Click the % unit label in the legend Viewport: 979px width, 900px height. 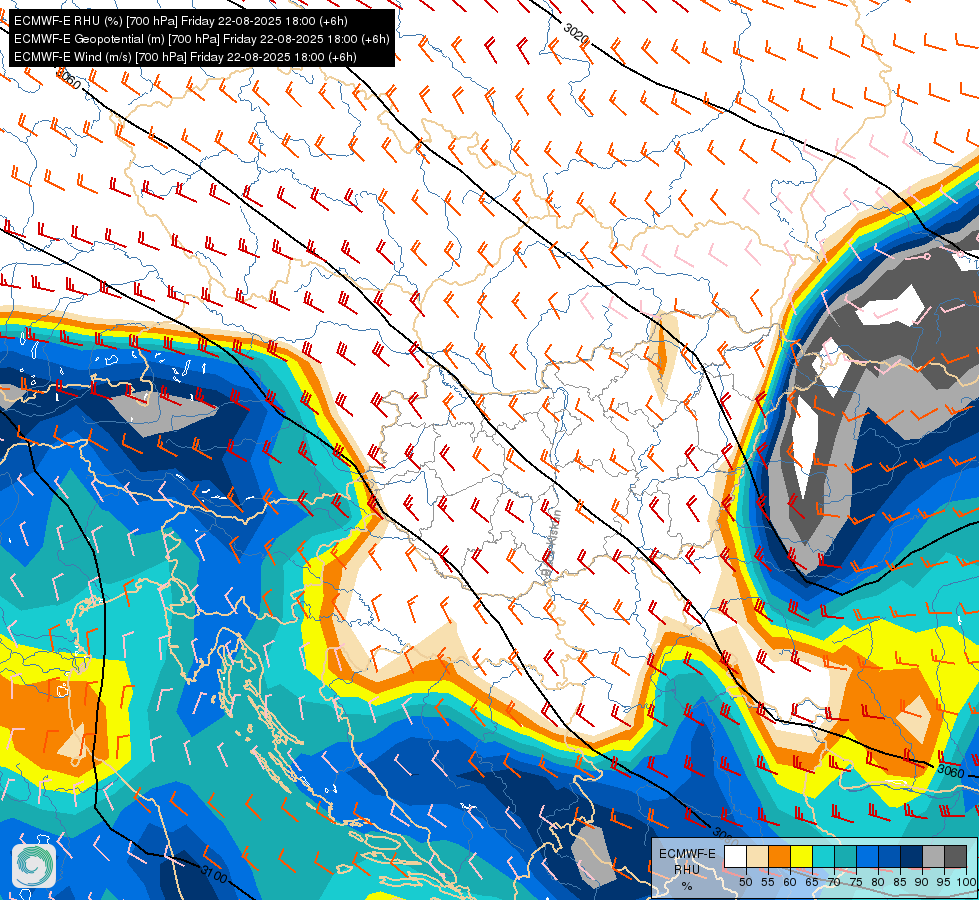click(x=687, y=886)
